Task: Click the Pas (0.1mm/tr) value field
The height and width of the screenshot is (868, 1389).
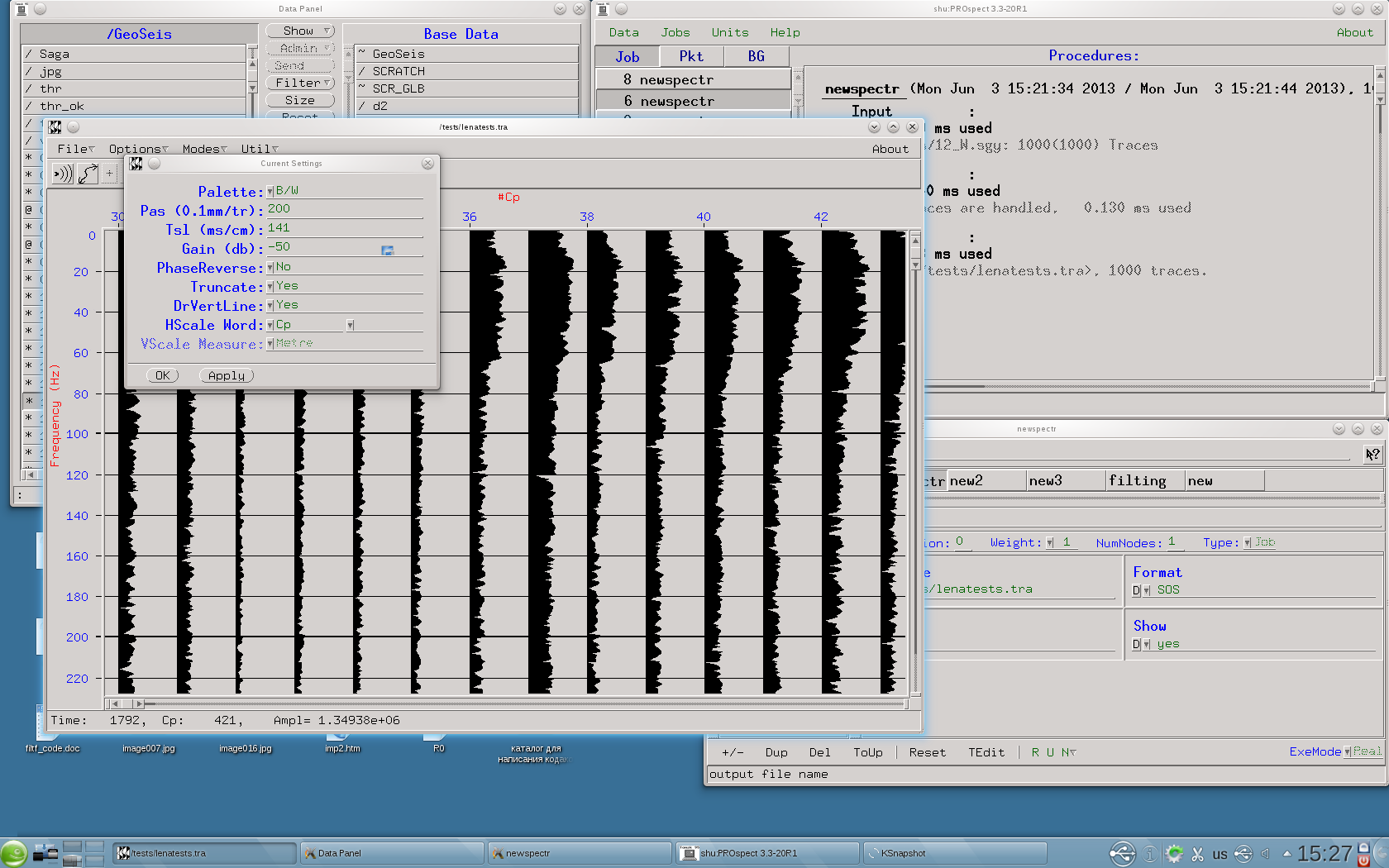Action: 343,210
